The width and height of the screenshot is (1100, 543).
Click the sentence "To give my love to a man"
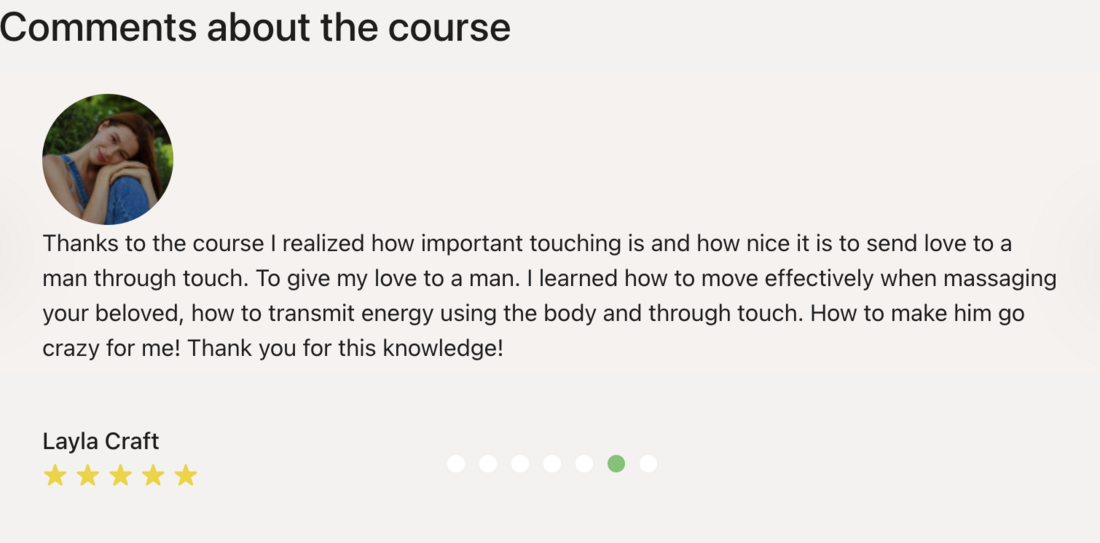coord(388,279)
